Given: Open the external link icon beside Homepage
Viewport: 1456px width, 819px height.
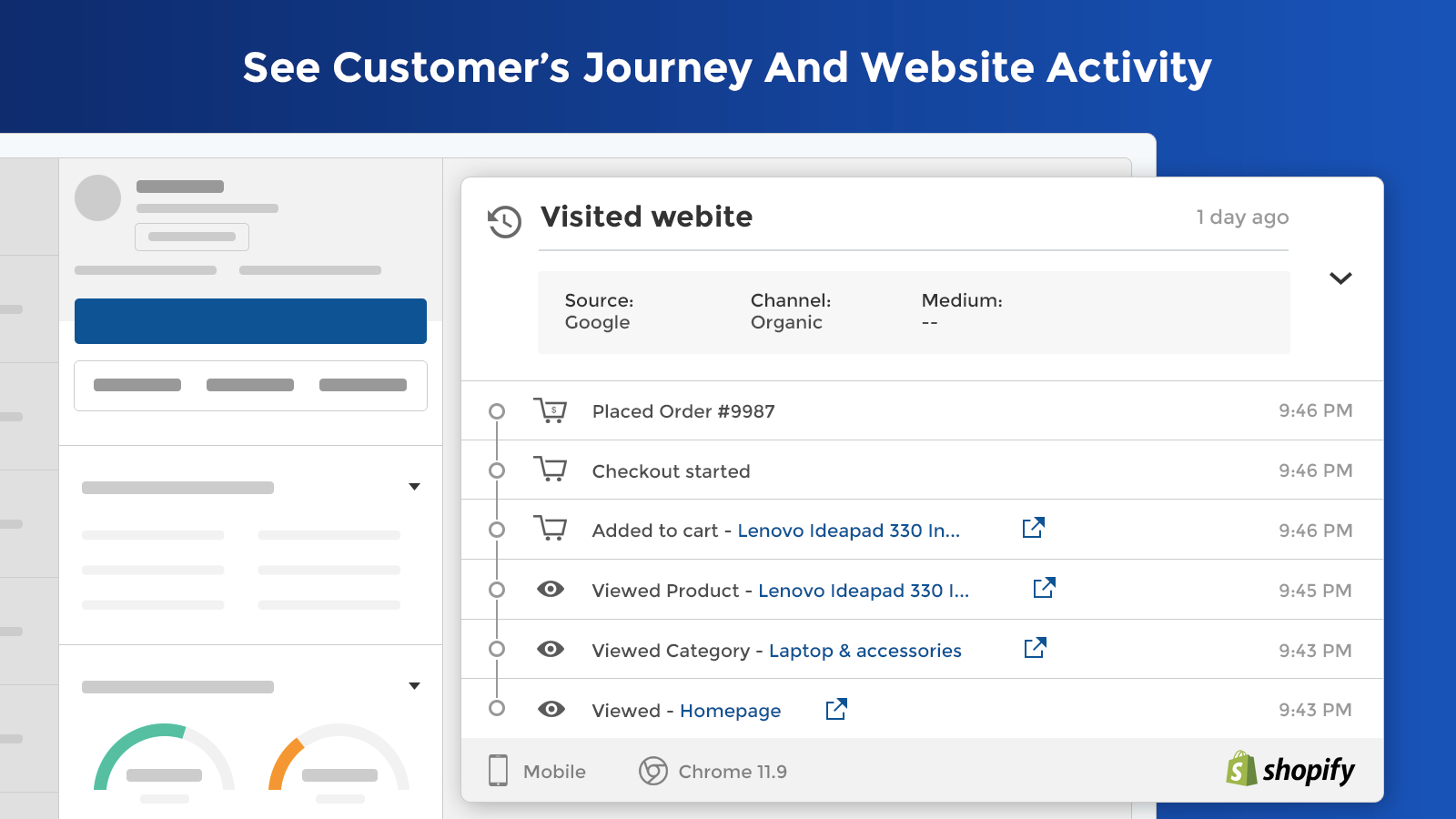Looking at the screenshot, I should tap(836, 709).
